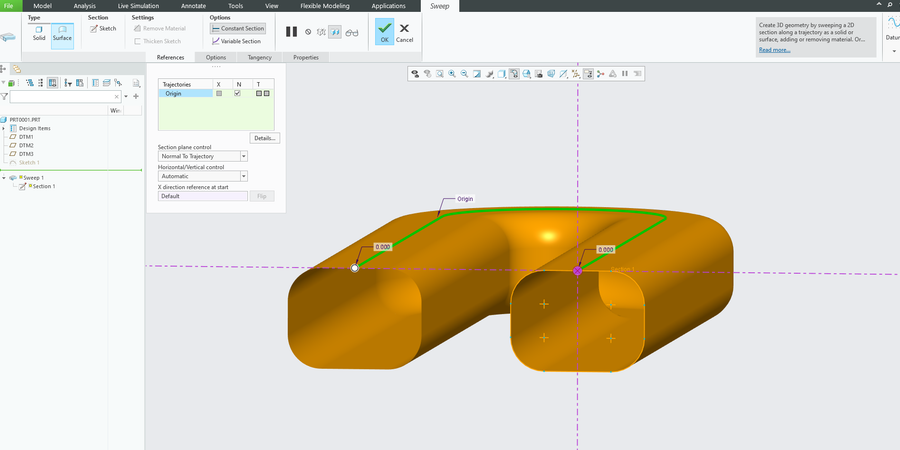The width and height of the screenshot is (900, 450).
Task: Open the Horizontal/Vertical control dropdown
Action: tap(244, 176)
